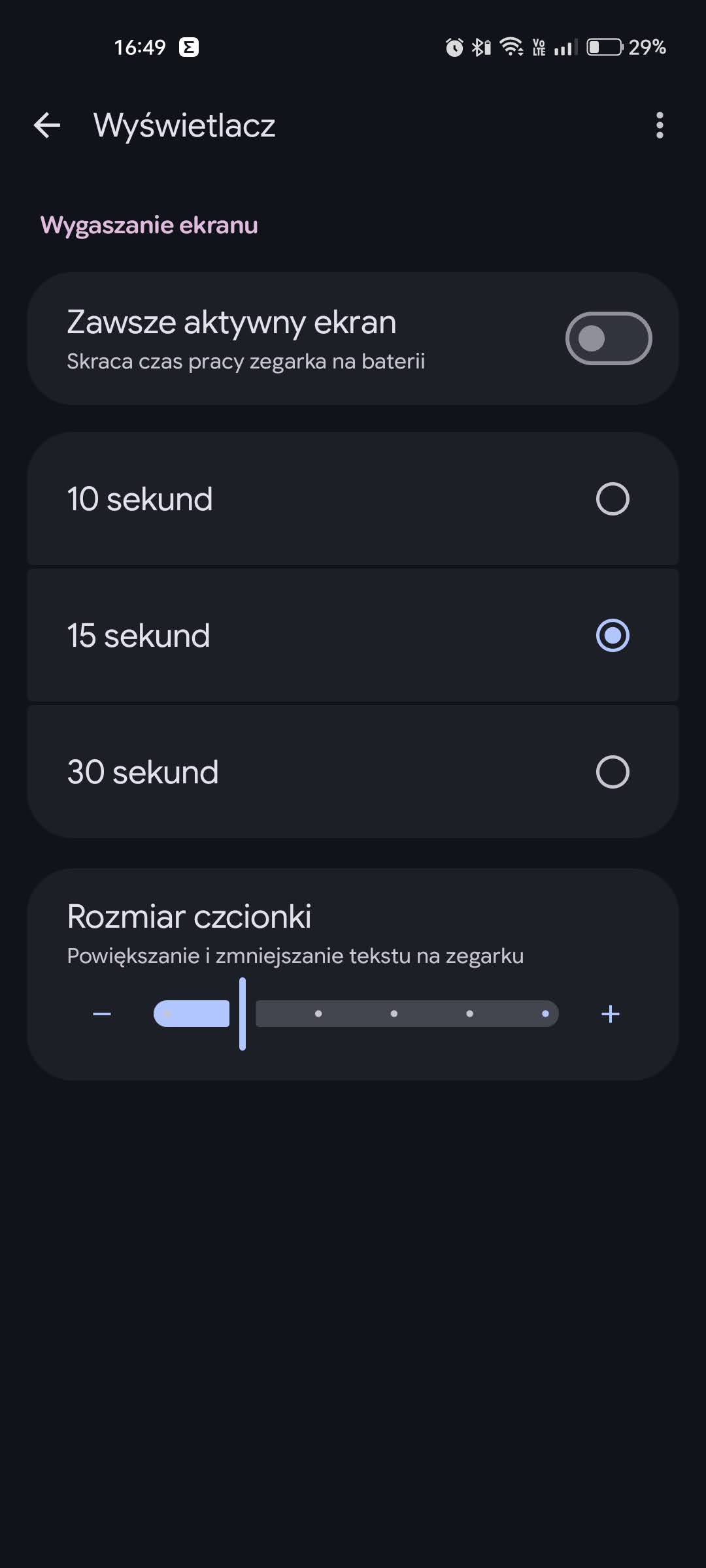The image size is (706, 1568).
Task: Increase font size with plus icon
Action: tap(610, 1014)
